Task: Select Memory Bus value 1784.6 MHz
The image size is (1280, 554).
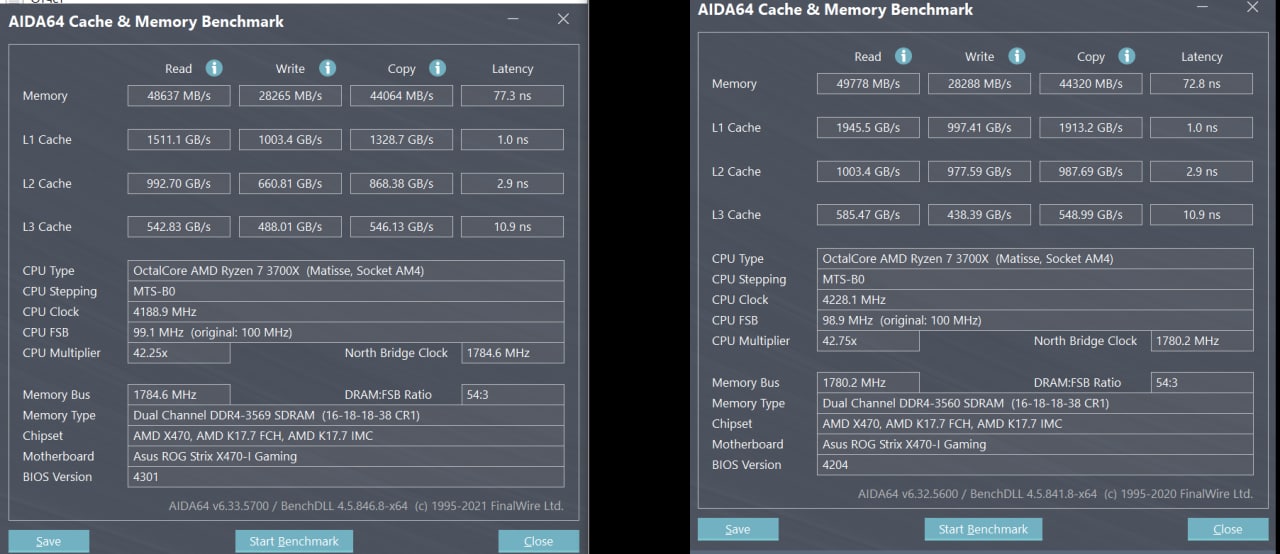Action: [x=179, y=395]
